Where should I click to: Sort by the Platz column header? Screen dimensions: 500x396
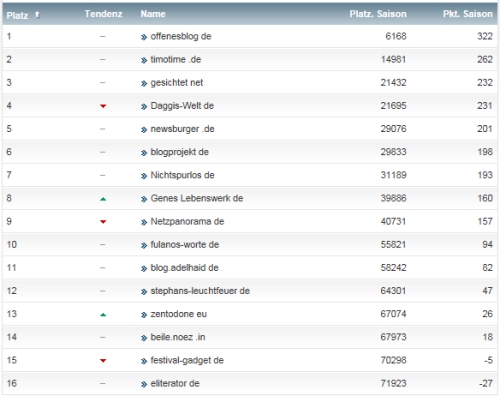(17, 15)
